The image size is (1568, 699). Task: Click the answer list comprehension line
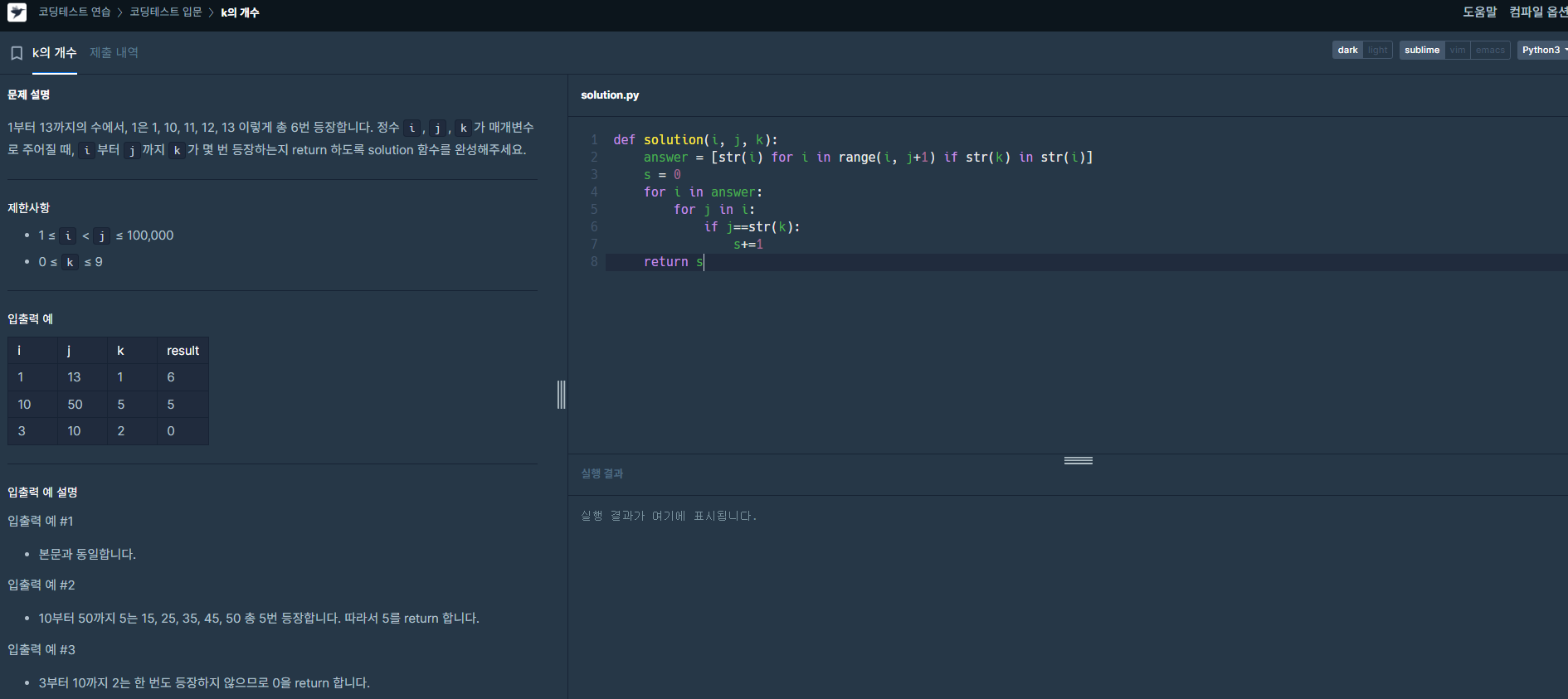coord(868,157)
